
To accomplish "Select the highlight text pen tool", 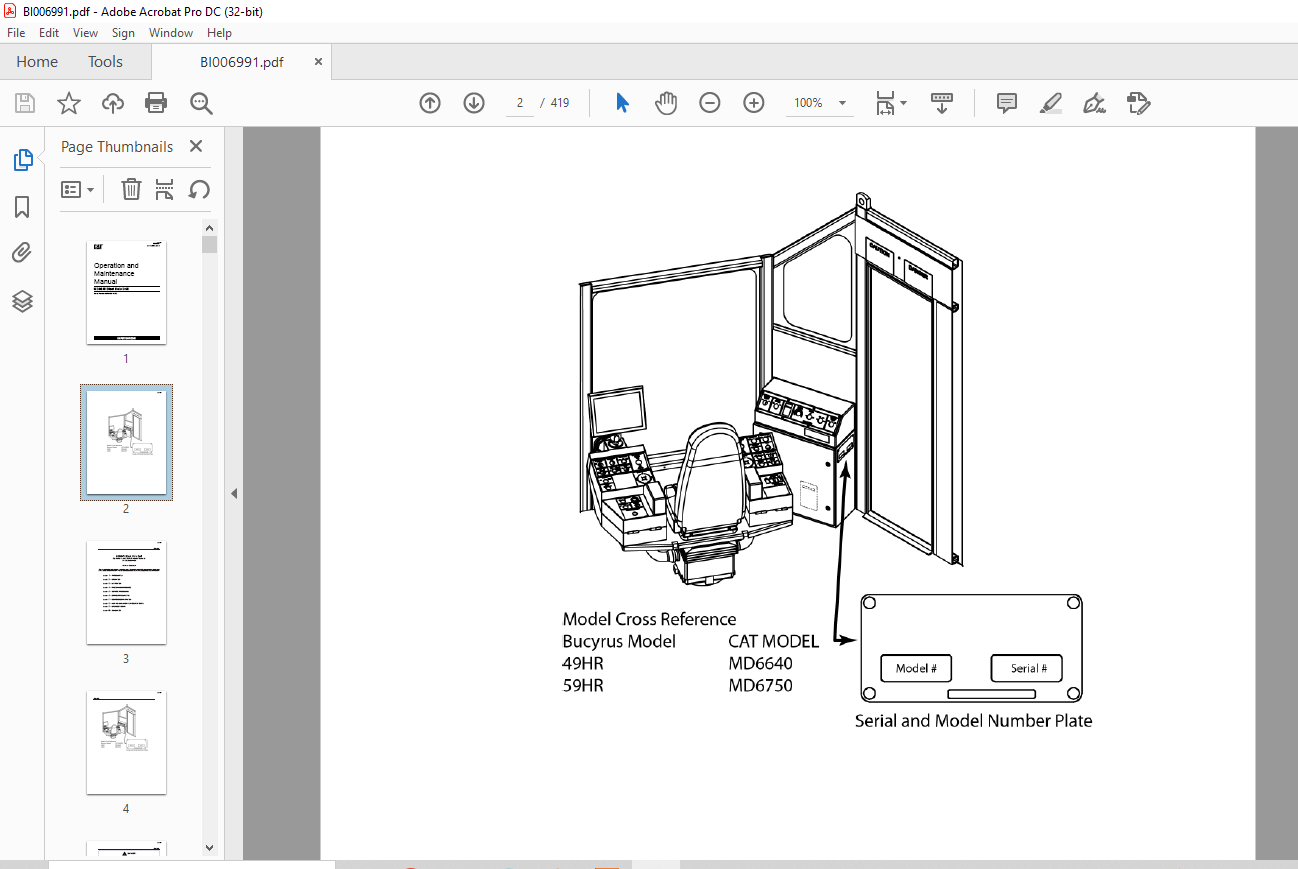I will click(x=1051, y=103).
